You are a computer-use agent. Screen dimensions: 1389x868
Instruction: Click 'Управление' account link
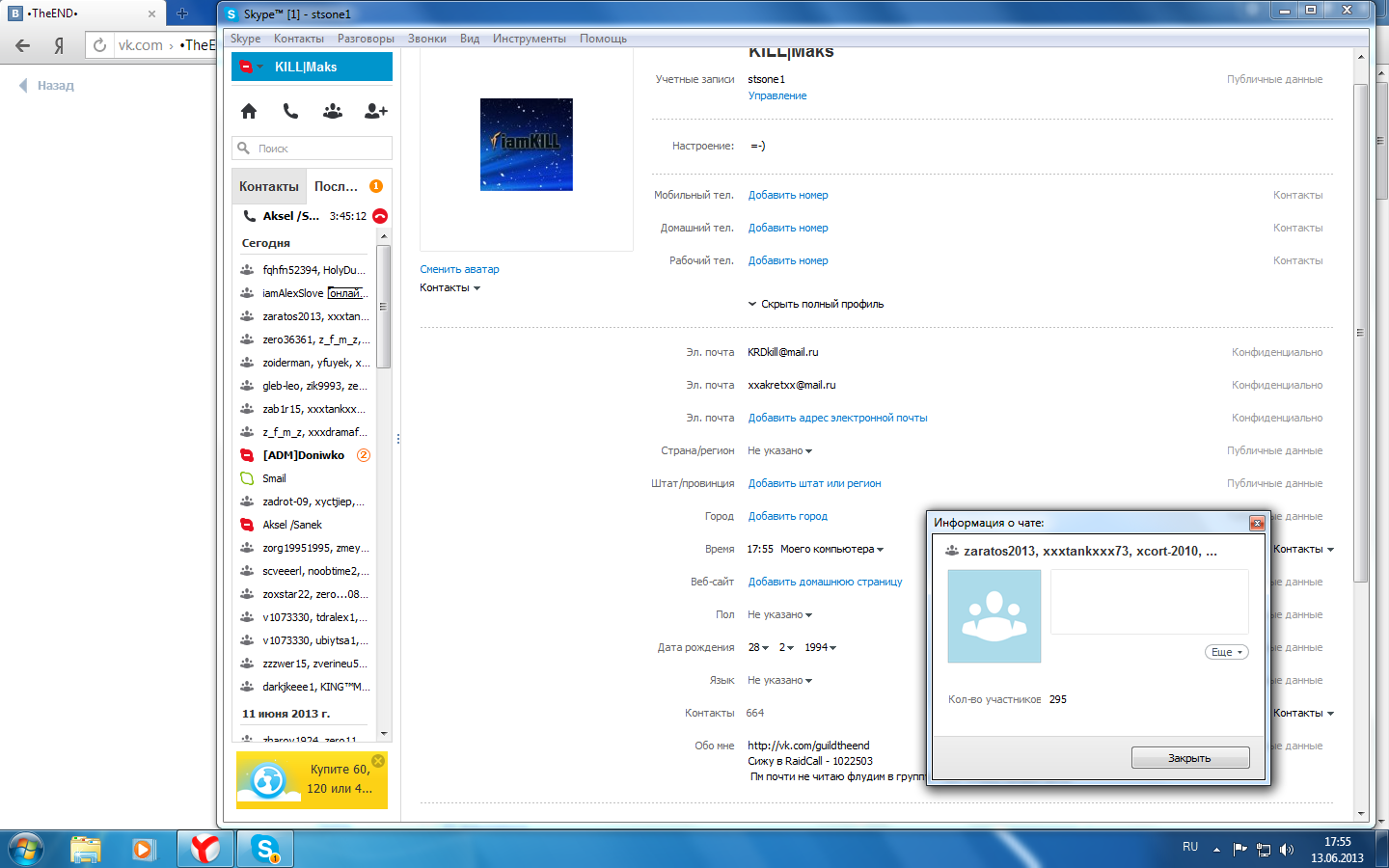pos(777,95)
